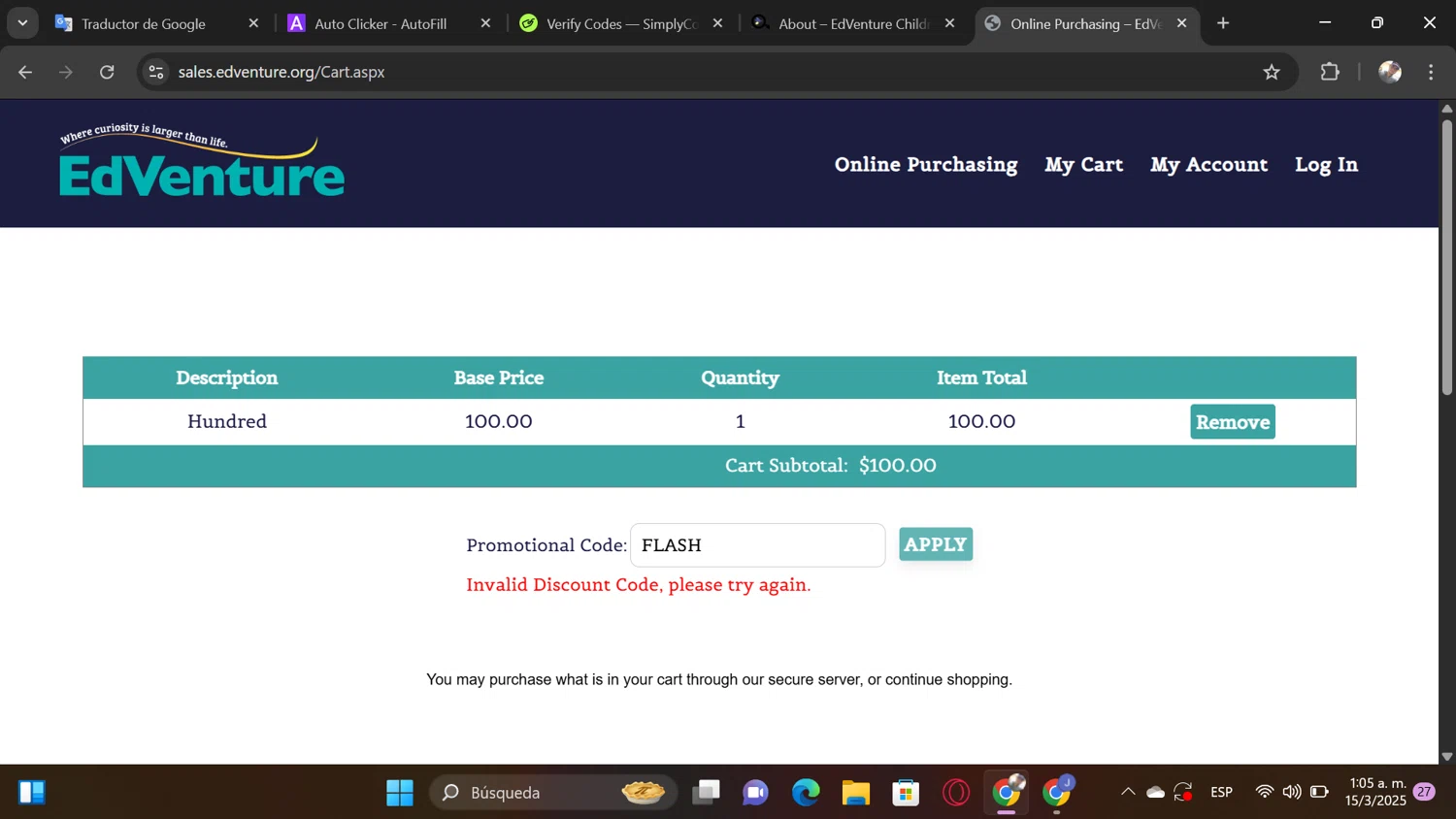The width and height of the screenshot is (1456, 819).
Task: Open Microsoft Store from taskbar
Action: pos(906,793)
